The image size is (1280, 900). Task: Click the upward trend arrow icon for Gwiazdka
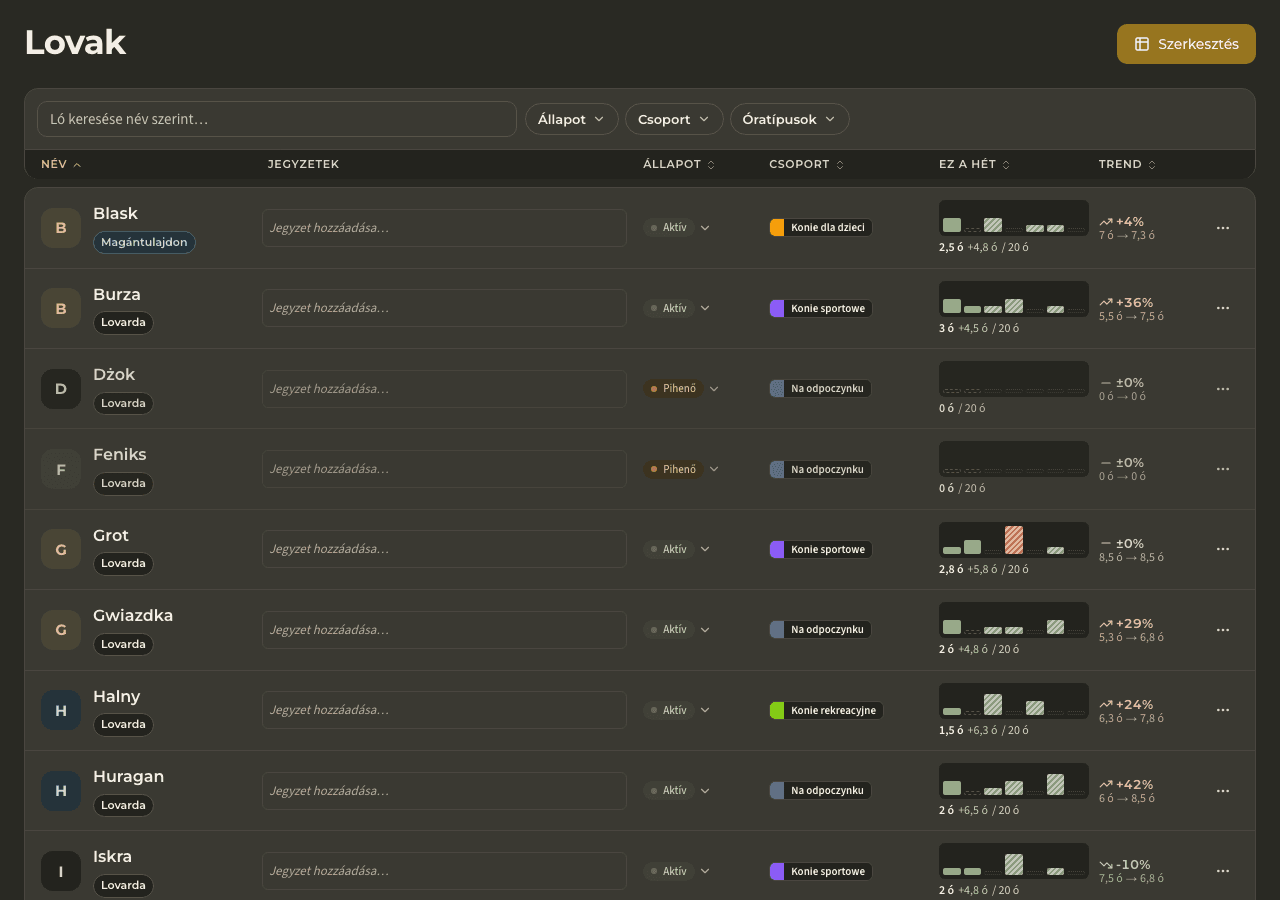(x=1106, y=624)
